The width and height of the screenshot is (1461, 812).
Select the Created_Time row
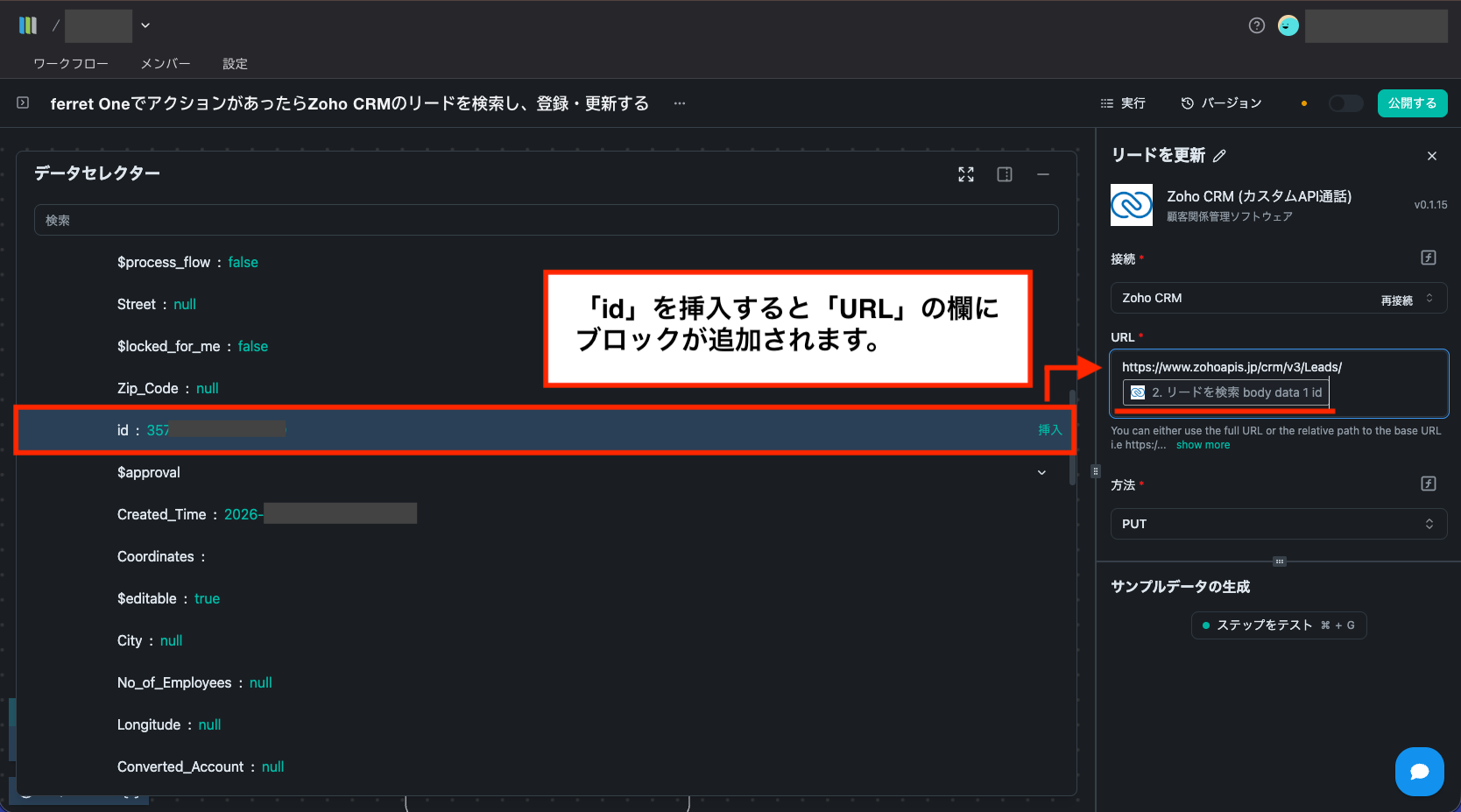point(545,514)
